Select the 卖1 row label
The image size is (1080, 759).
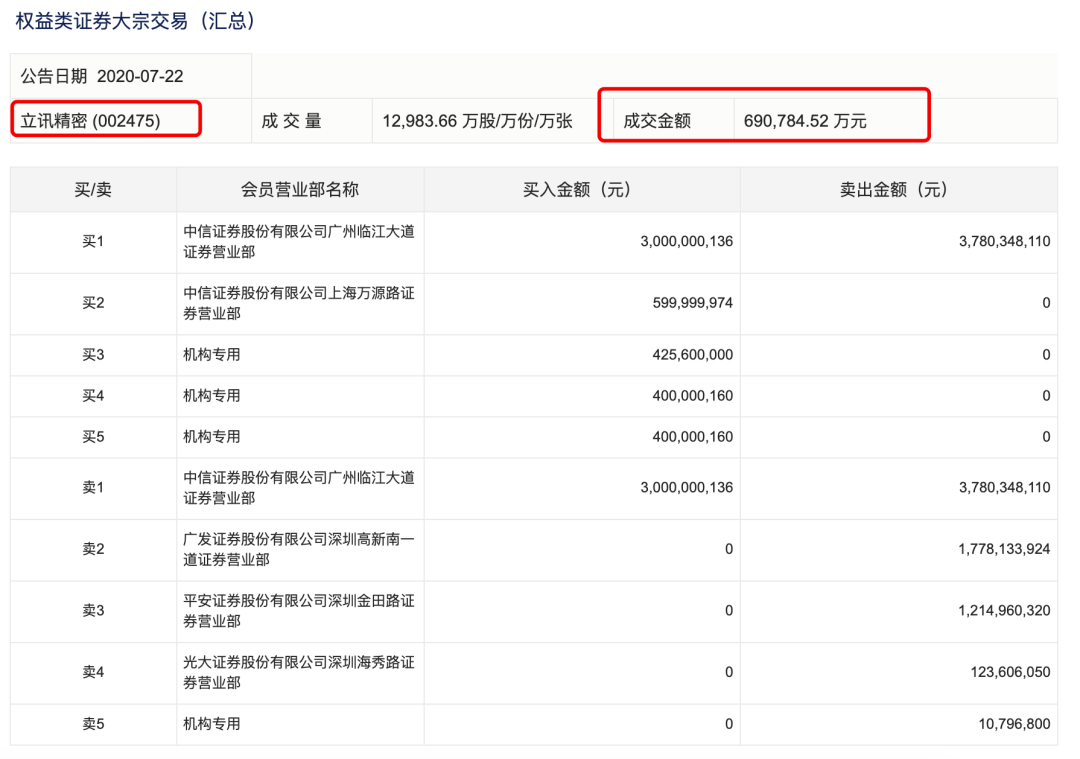pyautogui.click(x=93, y=488)
